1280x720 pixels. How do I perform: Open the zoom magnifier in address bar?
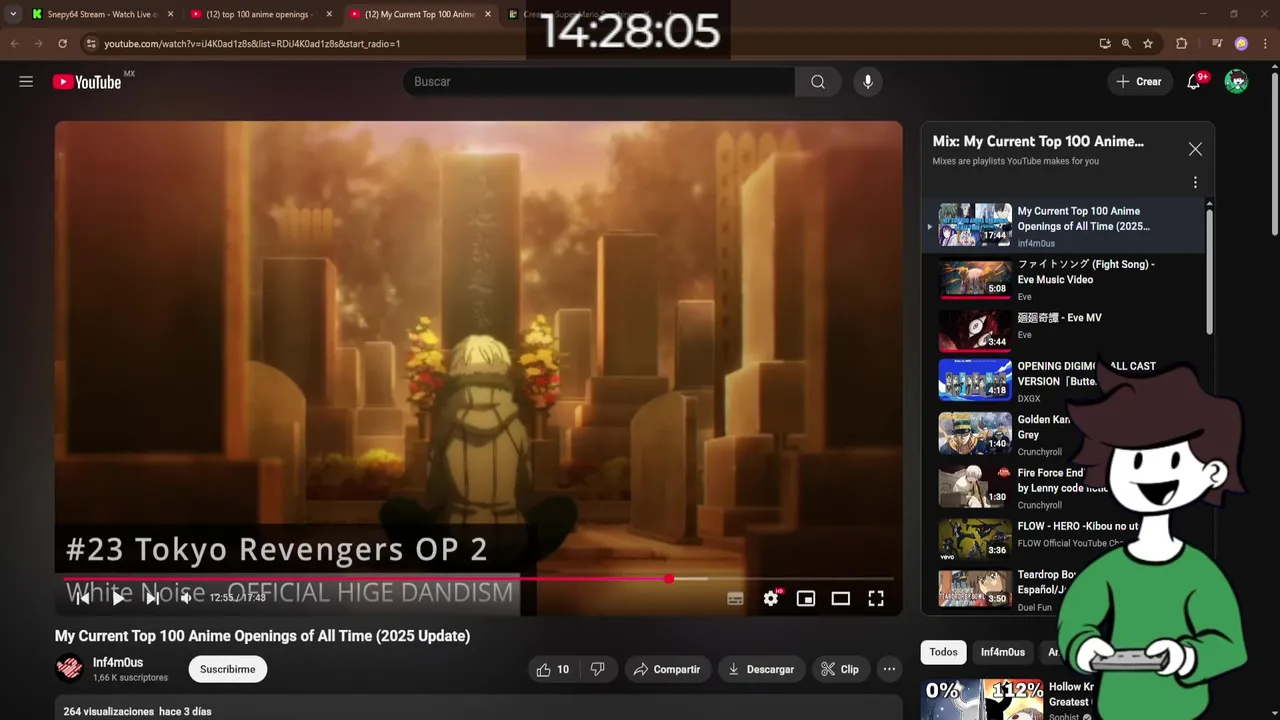(x=1126, y=44)
